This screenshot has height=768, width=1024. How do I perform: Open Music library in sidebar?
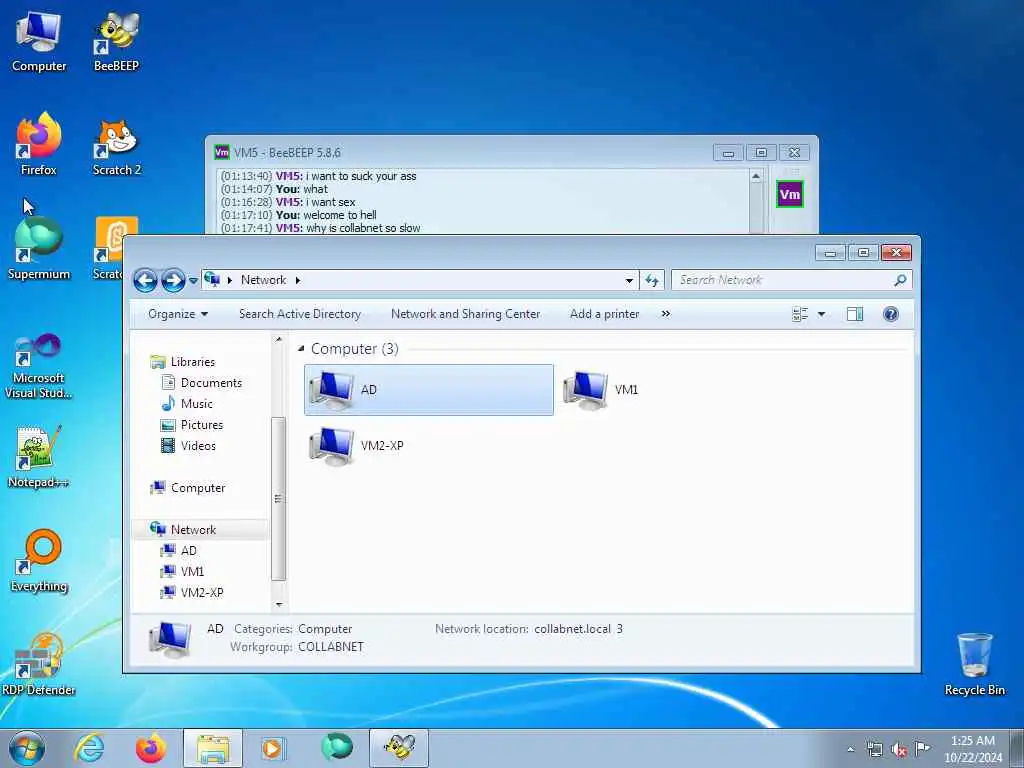pos(197,404)
